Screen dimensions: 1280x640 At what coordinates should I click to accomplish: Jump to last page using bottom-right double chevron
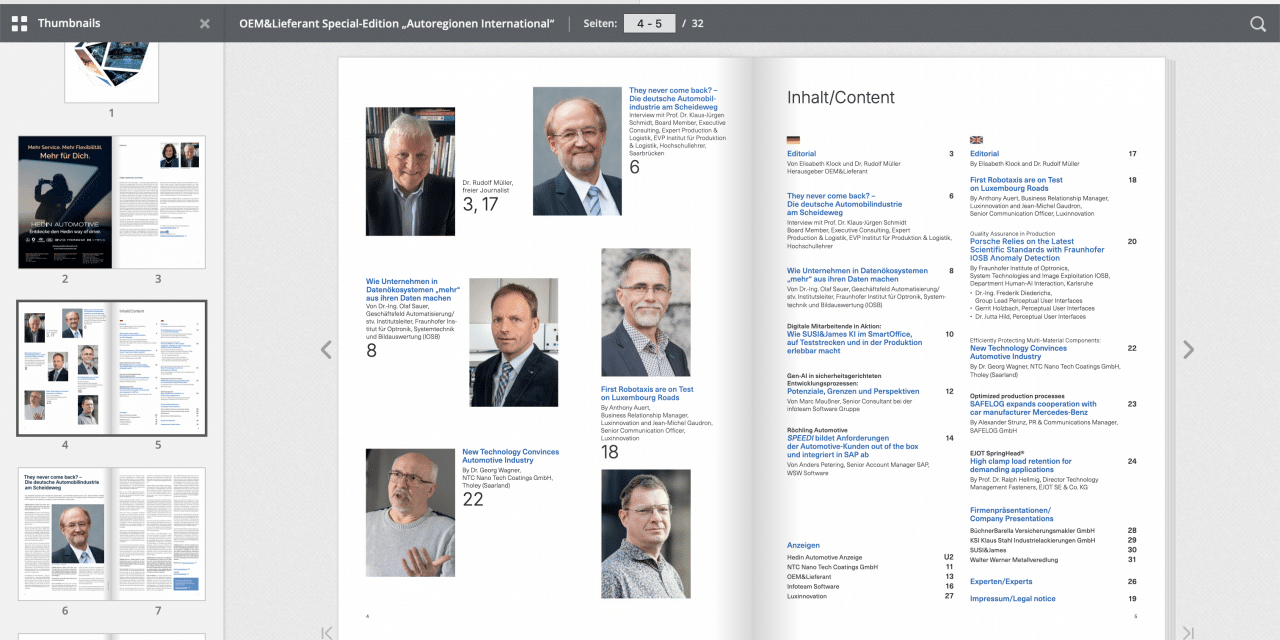pyautogui.click(x=1187, y=632)
